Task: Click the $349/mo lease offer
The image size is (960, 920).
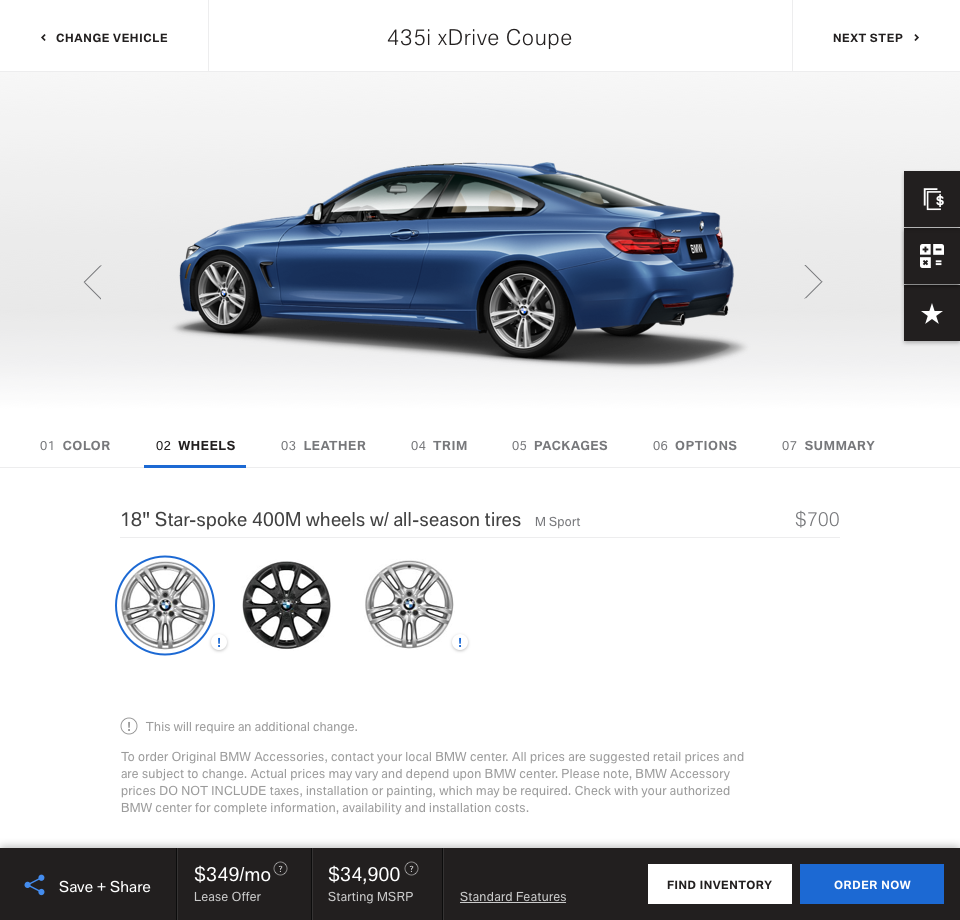Action: (x=232, y=875)
